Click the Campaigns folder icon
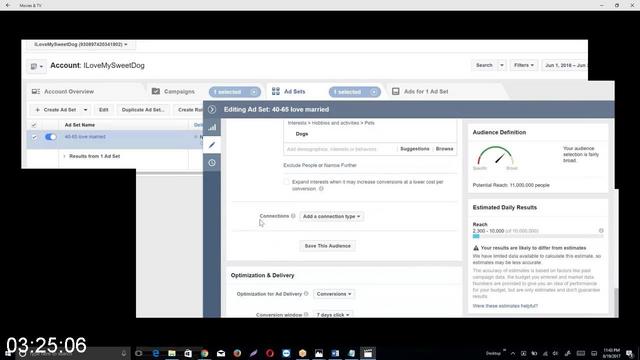 point(156,91)
